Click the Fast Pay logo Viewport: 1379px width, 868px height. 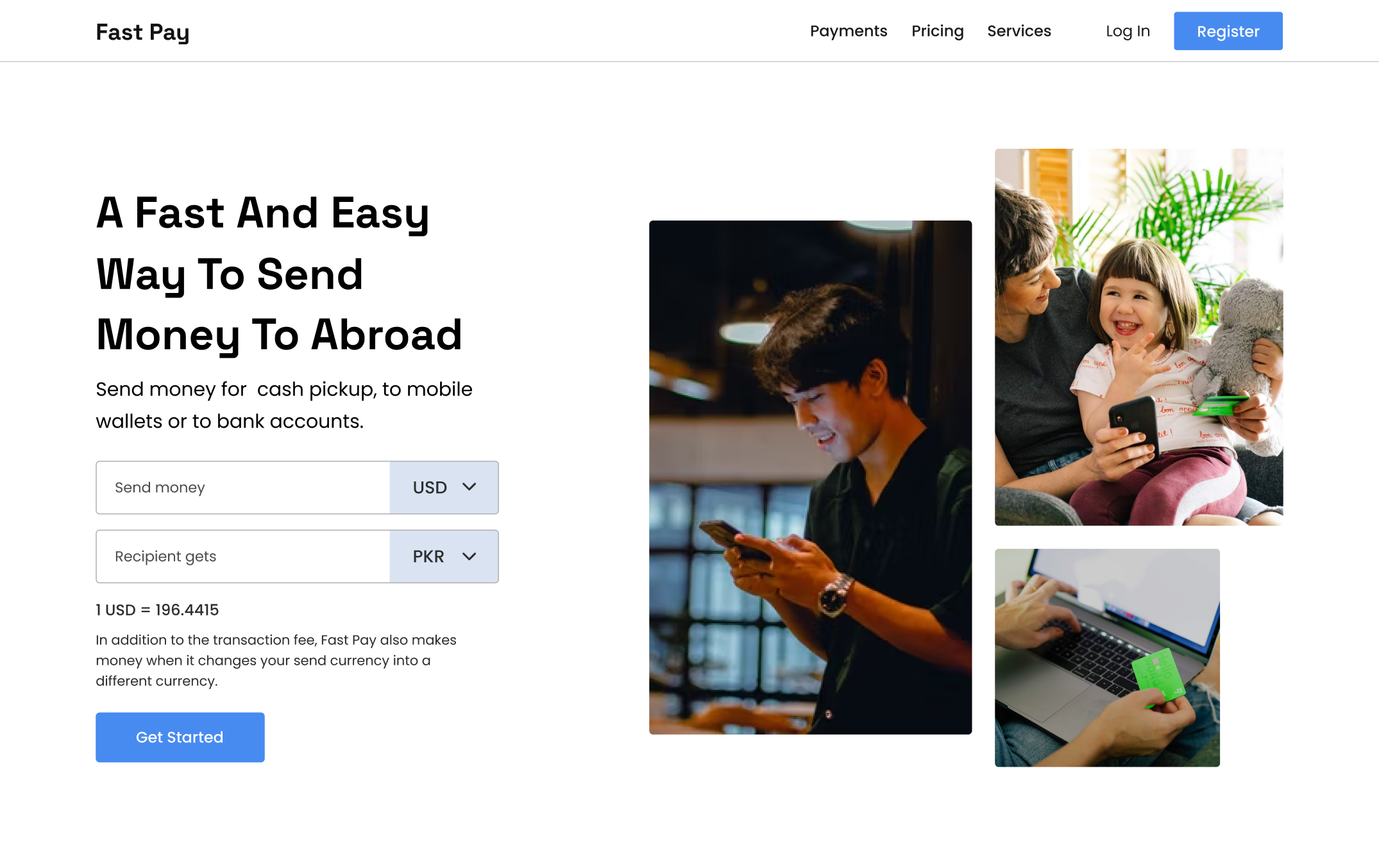(x=142, y=32)
